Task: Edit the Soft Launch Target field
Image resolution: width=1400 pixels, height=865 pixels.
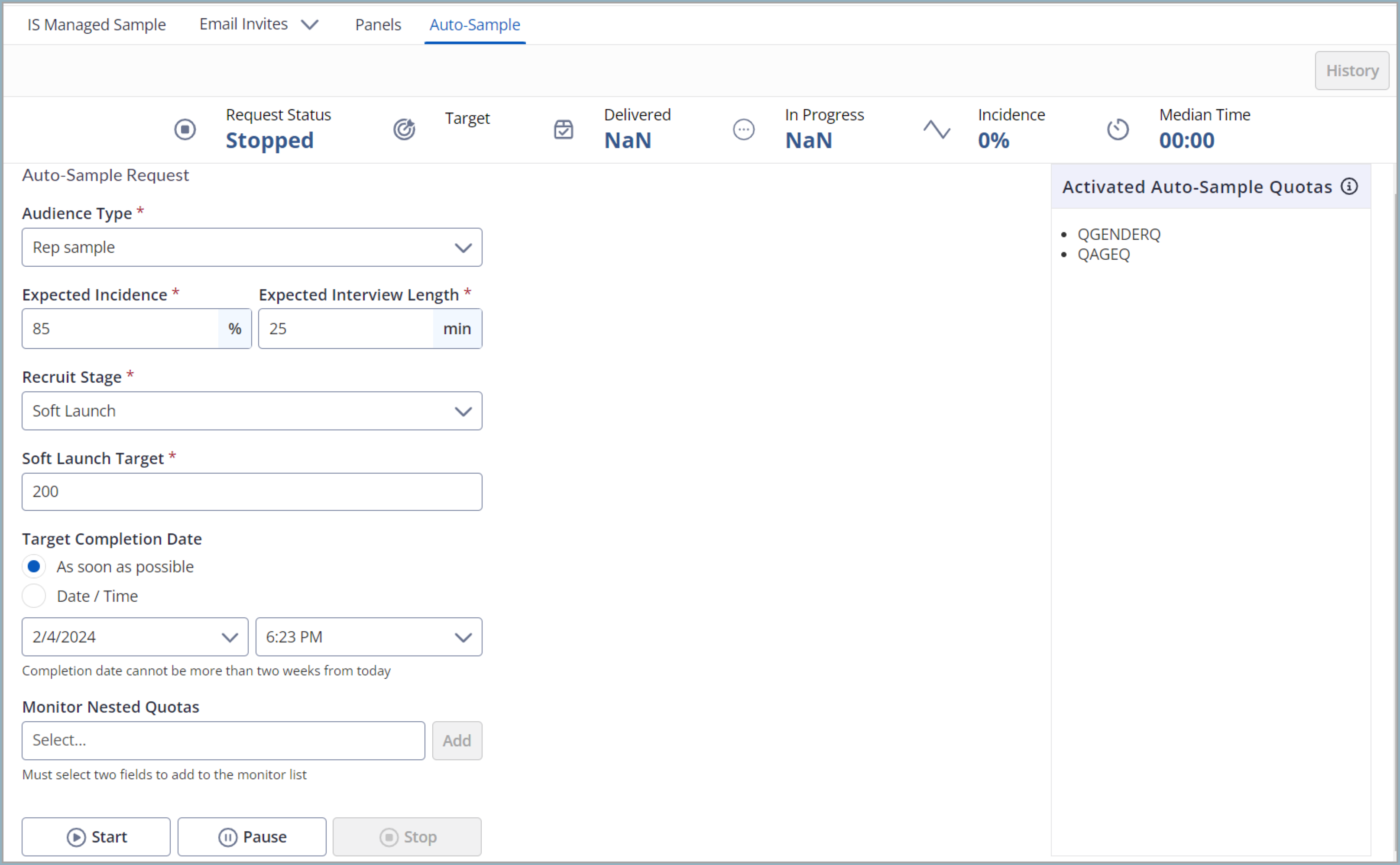Action: pos(252,491)
